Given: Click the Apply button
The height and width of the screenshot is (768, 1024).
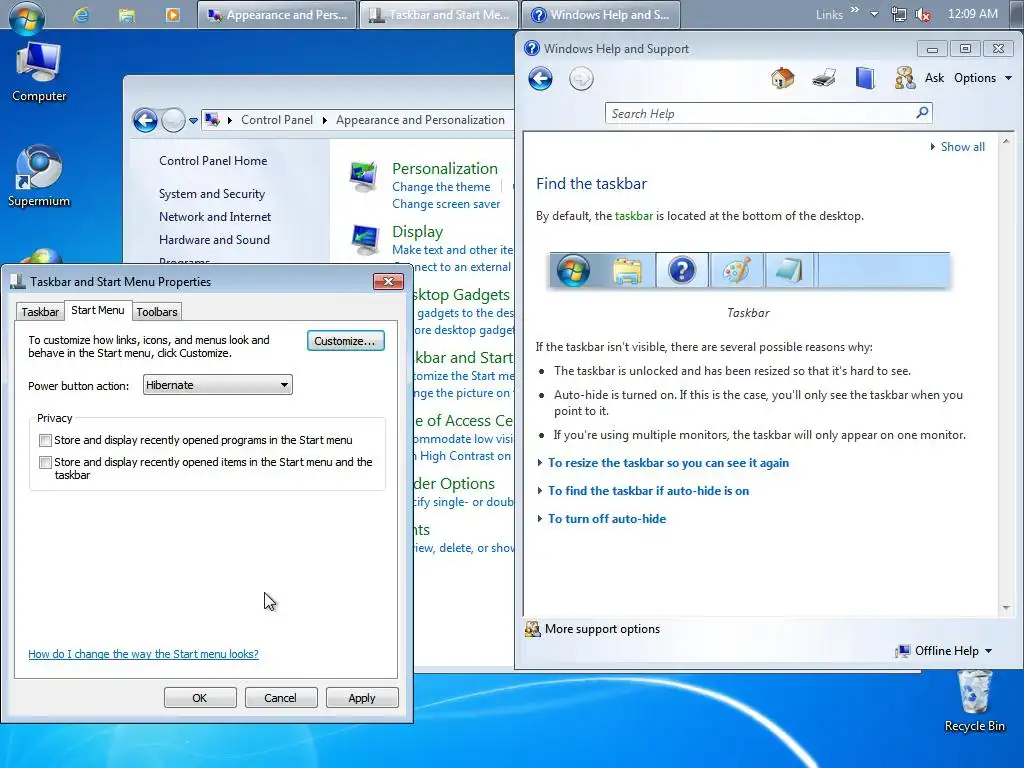Looking at the screenshot, I should (x=362, y=697).
